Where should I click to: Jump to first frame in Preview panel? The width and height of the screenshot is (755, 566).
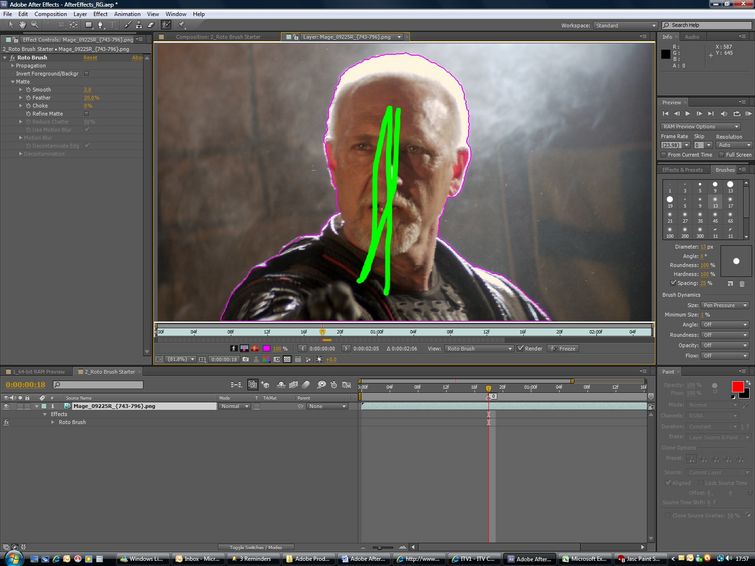pos(665,113)
